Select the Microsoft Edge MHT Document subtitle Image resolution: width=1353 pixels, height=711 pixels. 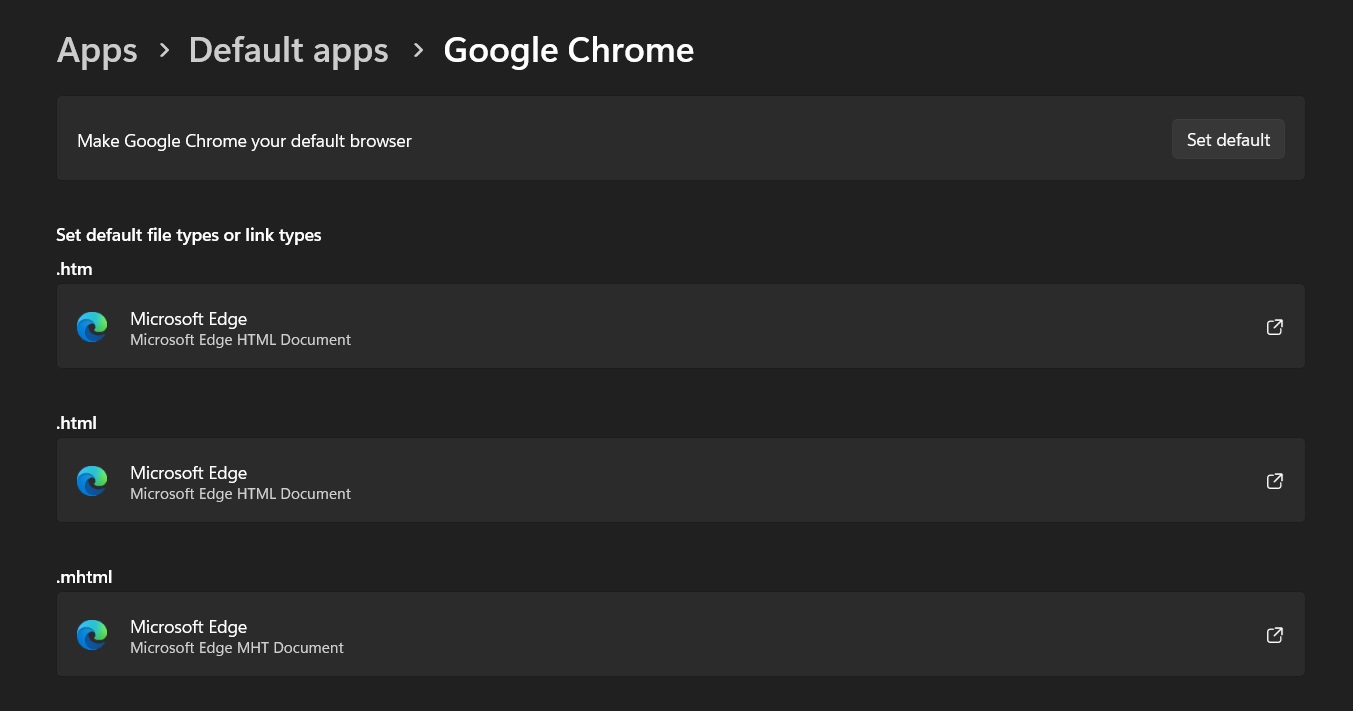pos(237,648)
